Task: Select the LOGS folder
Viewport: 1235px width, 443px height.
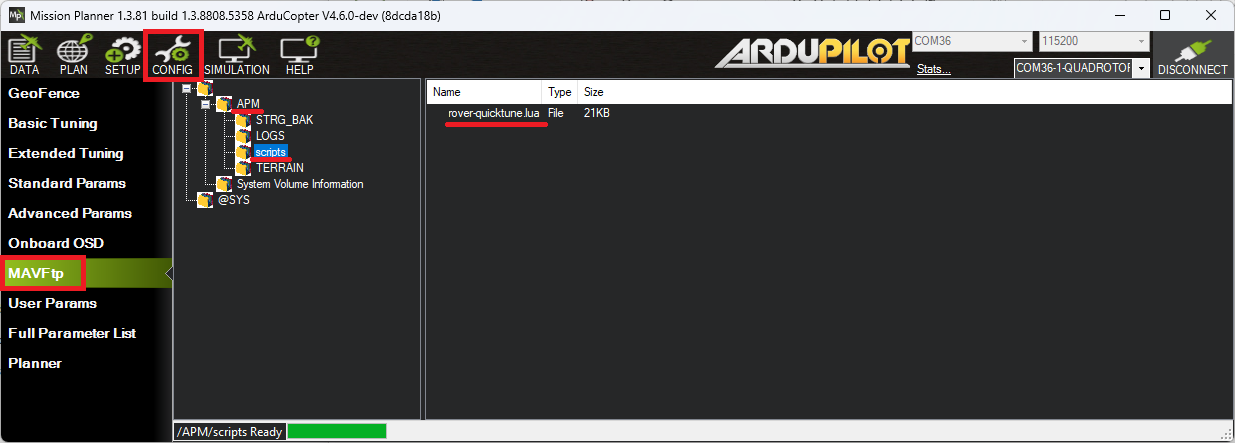Action: click(270, 136)
